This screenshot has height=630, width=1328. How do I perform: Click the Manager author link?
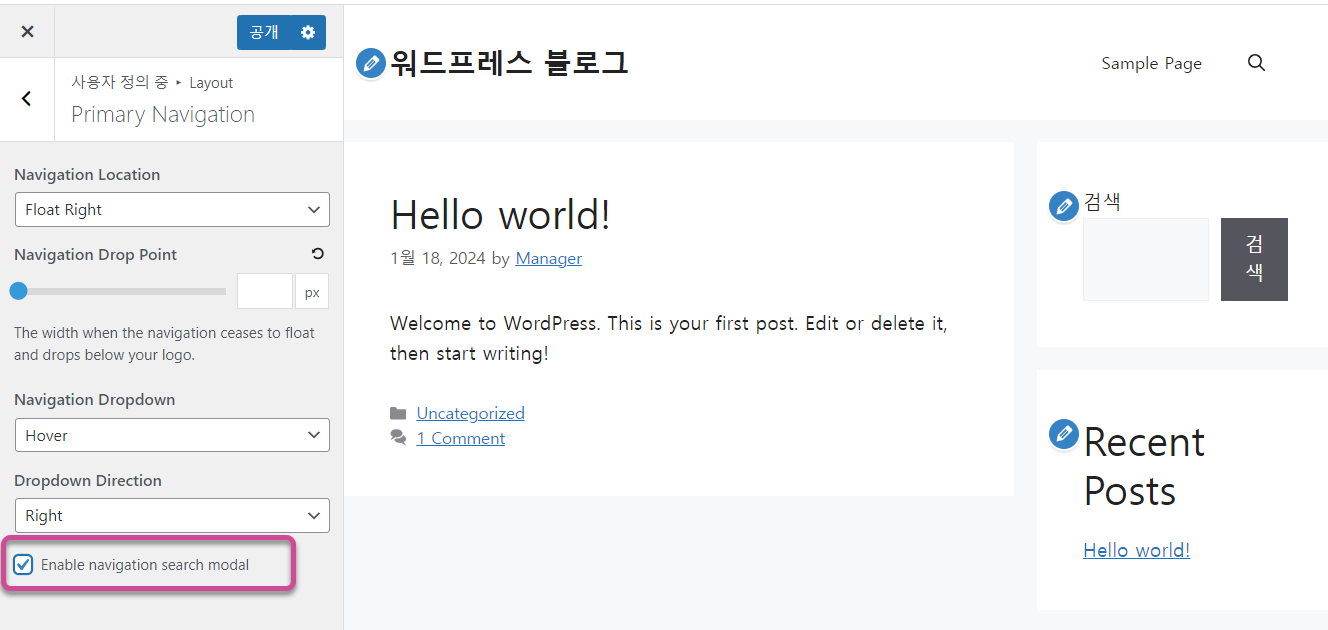[548, 258]
